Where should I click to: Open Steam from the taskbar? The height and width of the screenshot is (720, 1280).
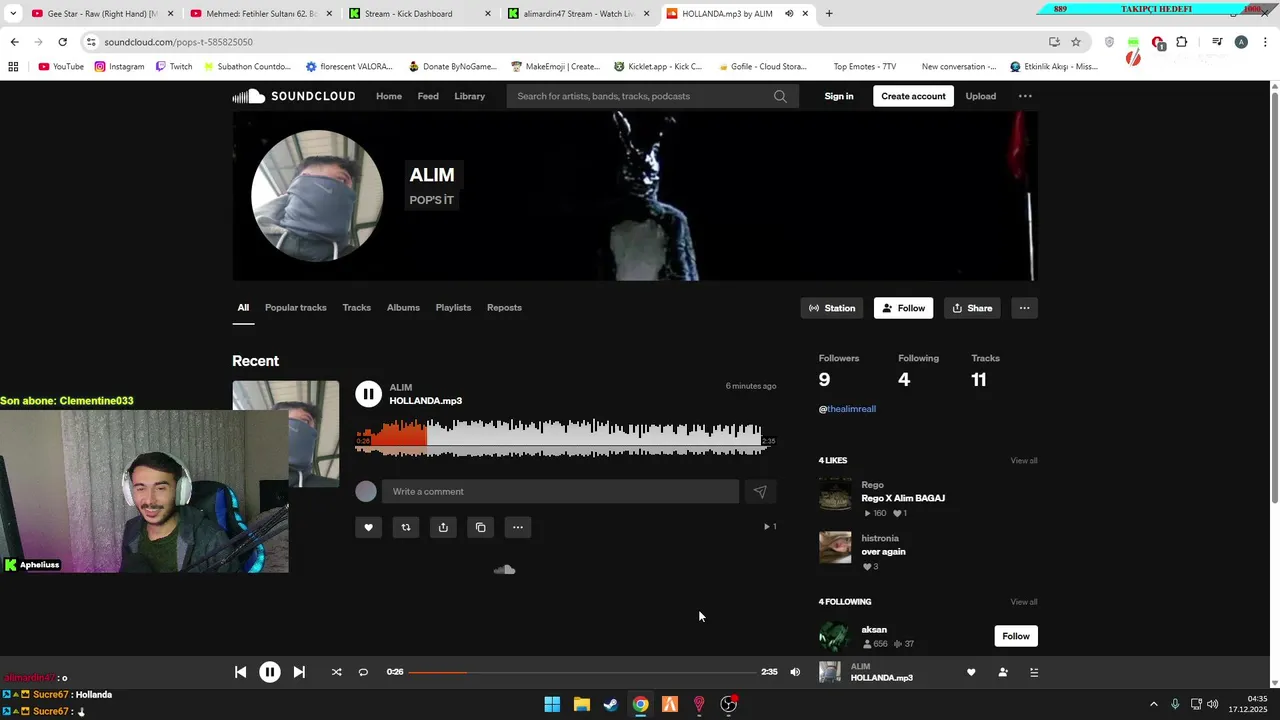(x=611, y=704)
